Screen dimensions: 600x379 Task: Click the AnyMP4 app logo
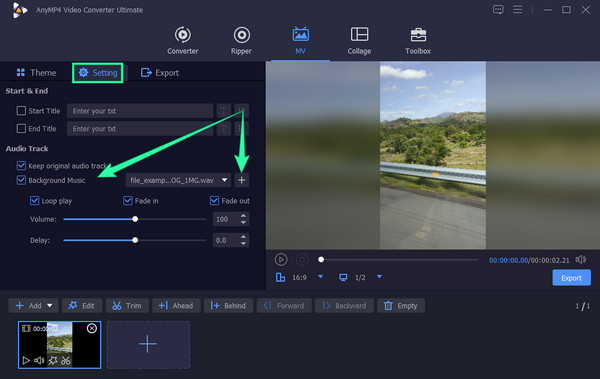click(20, 10)
